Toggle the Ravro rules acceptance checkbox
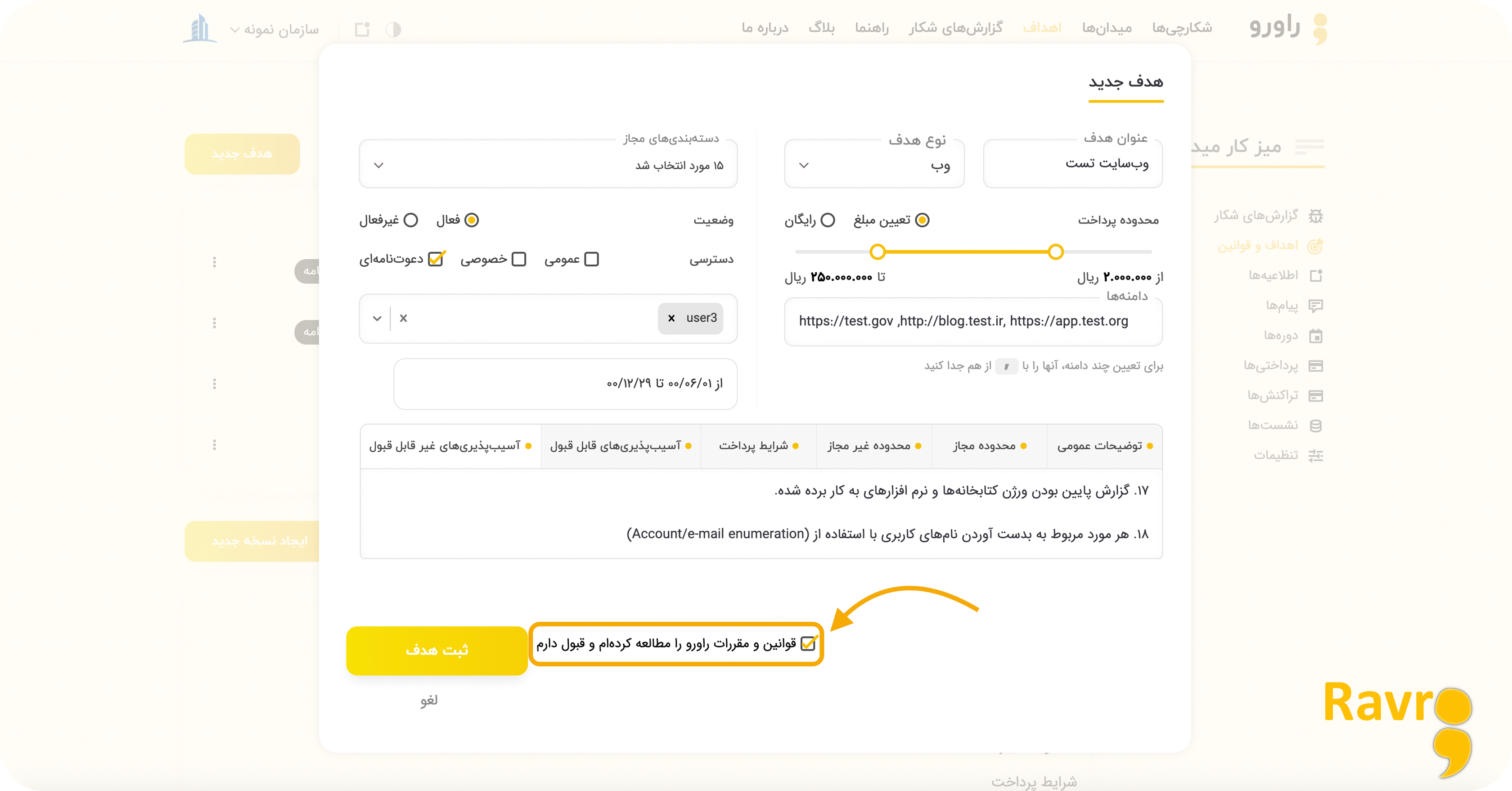 (x=808, y=644)
